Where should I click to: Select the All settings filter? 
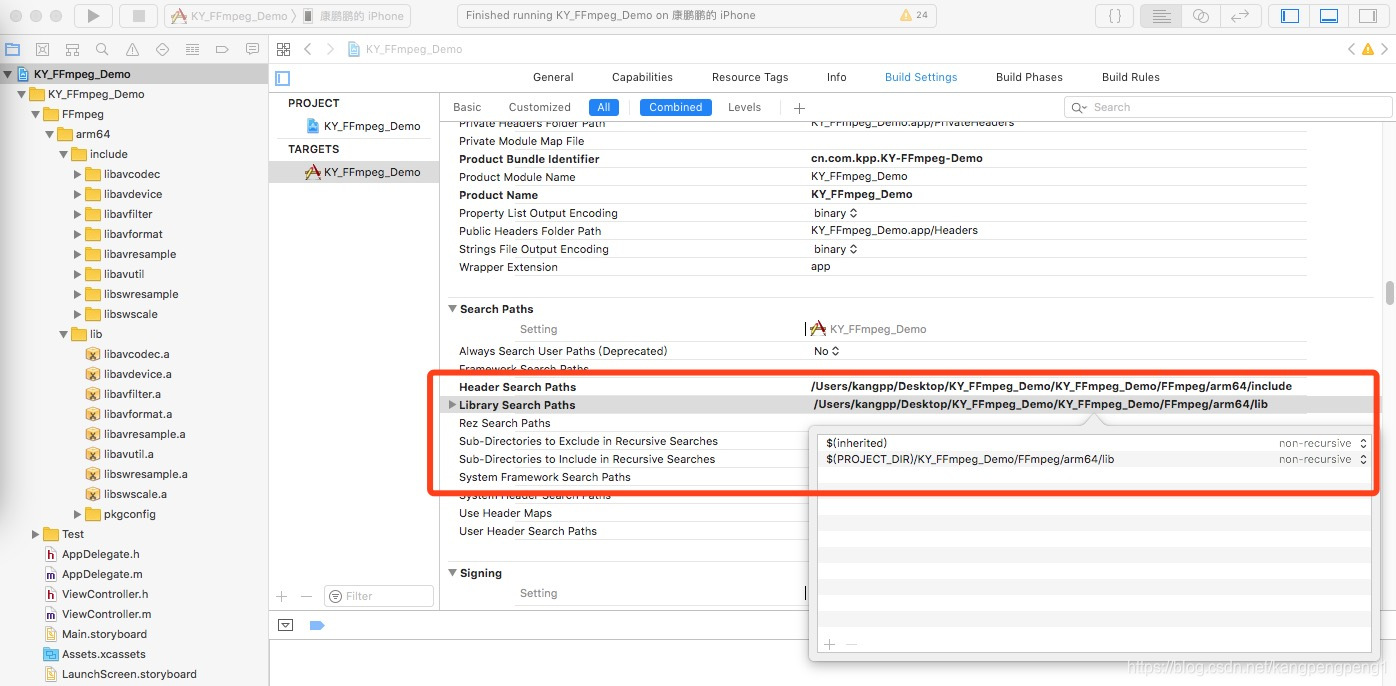[x=604, y=107]
